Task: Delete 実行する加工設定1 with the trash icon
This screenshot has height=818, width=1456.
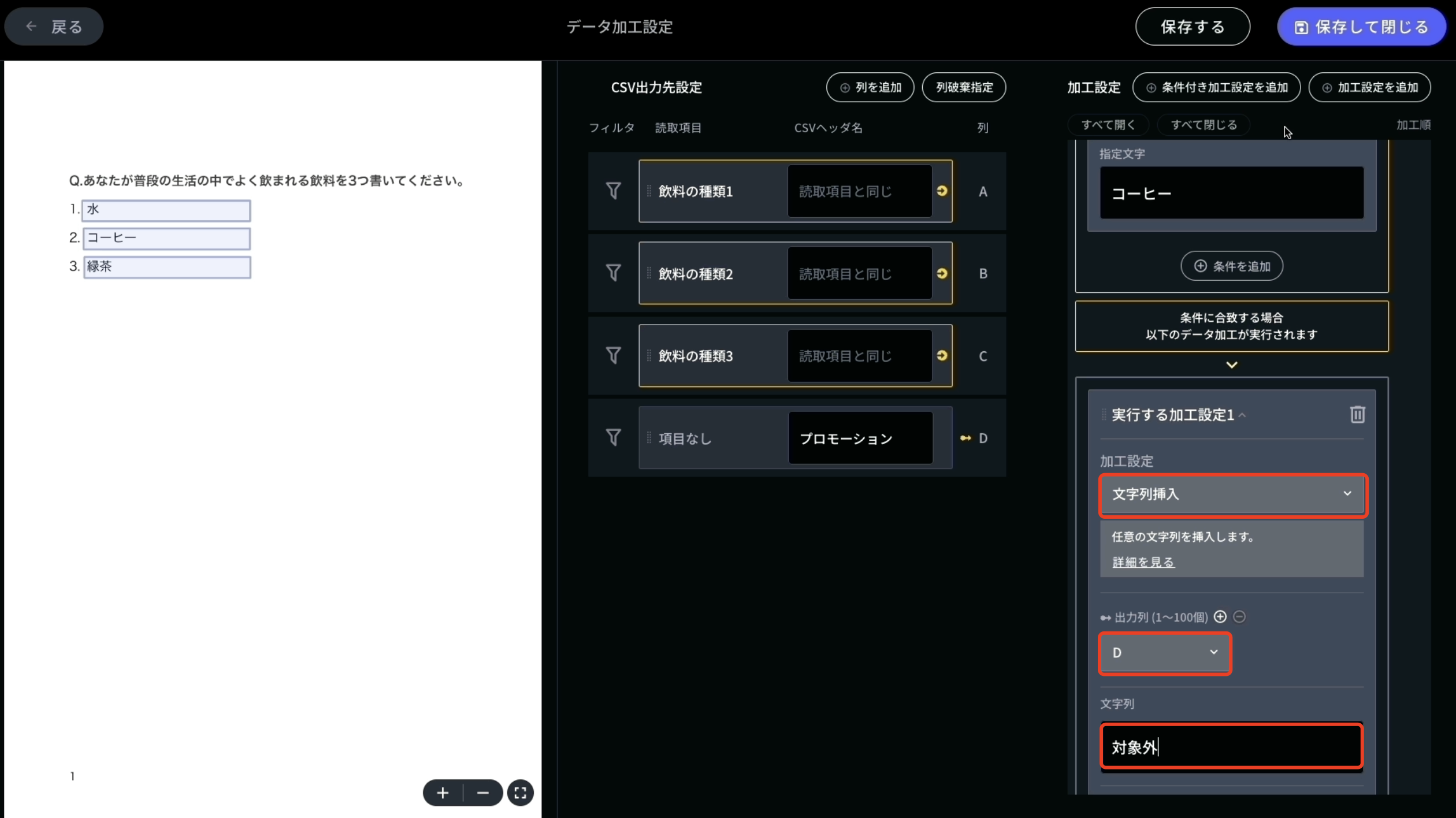Action: tap(1357, 414)
